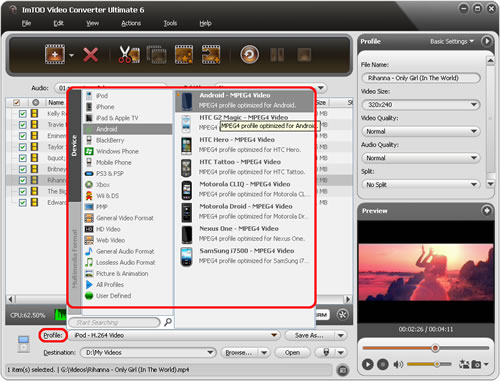Select General Audio Format category
Image resolution: width=500 pixels, height=381 pixels.
[127, 251]
